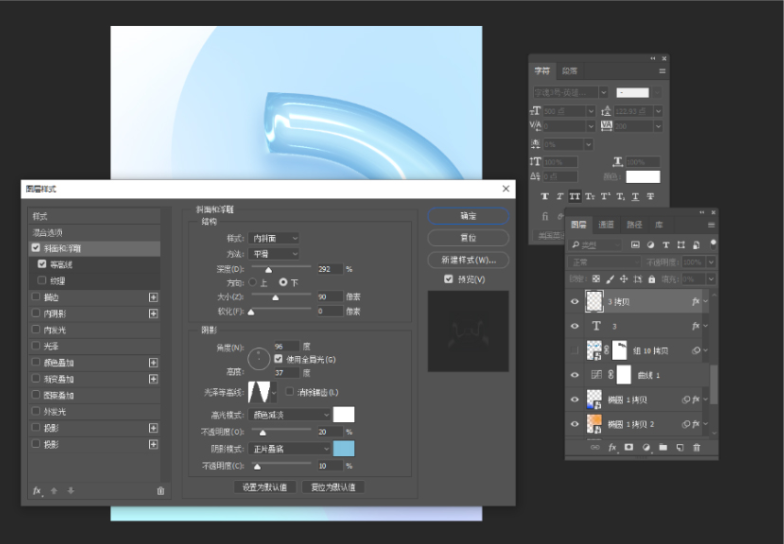Click pixel layer filter icon in Layers panel
This screenshot has height=544, width=784.
pyautogui.click(x=635, y=245)
